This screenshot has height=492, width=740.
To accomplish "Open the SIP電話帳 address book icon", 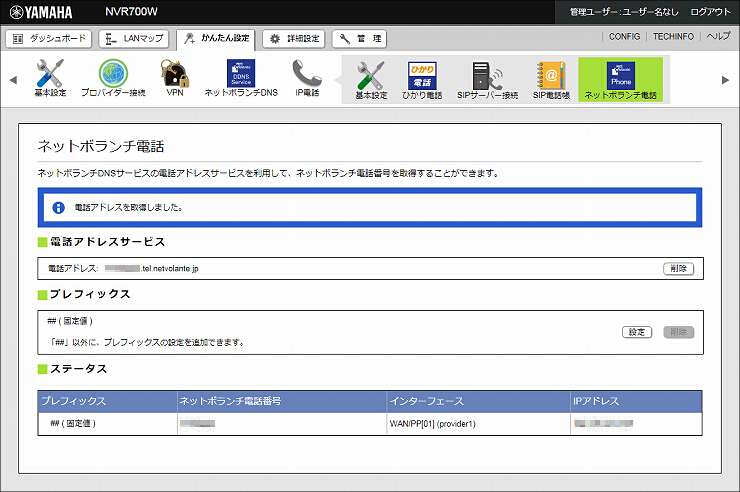I will point(551,81).
